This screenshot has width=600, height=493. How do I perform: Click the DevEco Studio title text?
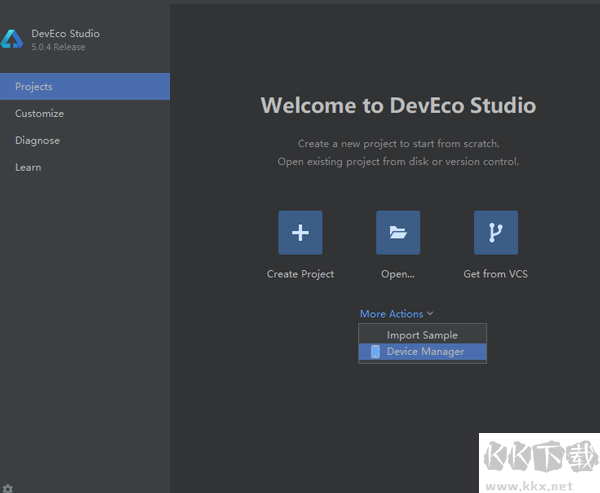65,34
